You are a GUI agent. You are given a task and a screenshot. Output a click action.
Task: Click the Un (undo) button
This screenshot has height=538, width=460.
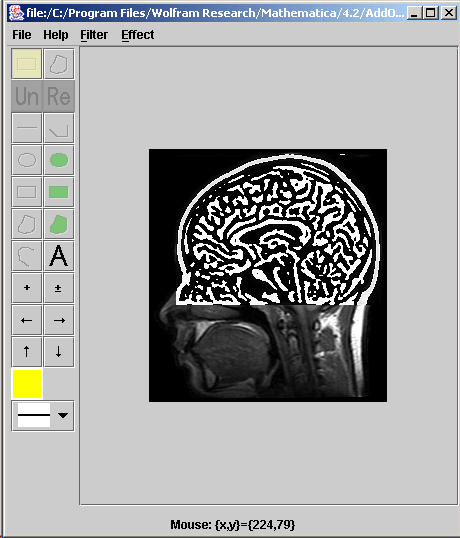coord(27,96)
